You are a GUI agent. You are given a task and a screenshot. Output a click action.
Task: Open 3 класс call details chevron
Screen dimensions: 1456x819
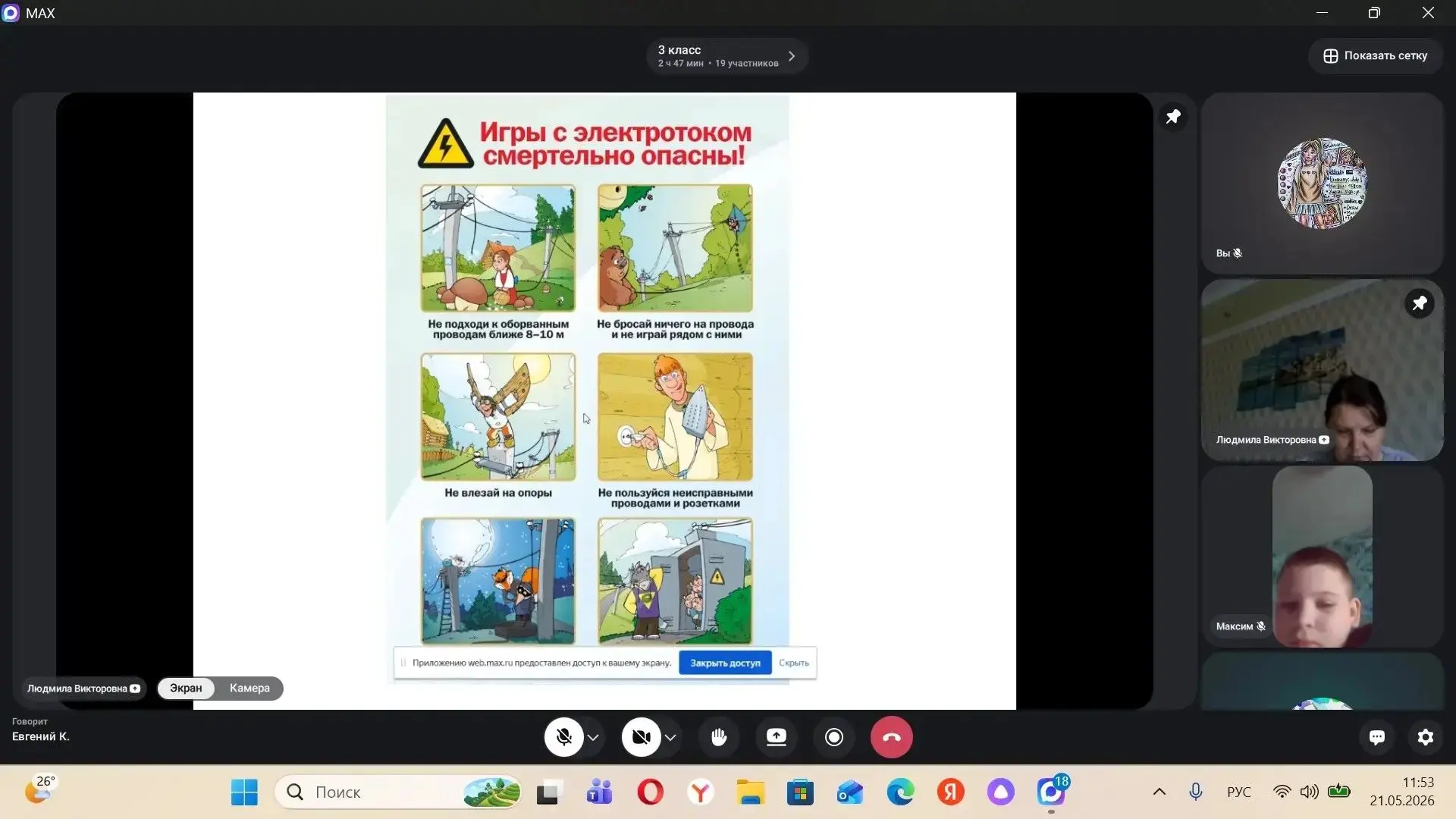[x=792, y=56]
